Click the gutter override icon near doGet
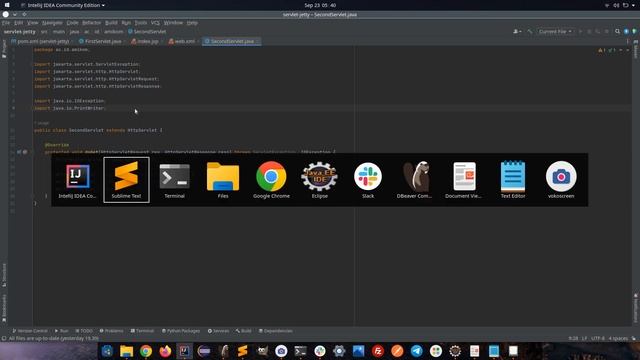640x360 pixels. point(19,152)
